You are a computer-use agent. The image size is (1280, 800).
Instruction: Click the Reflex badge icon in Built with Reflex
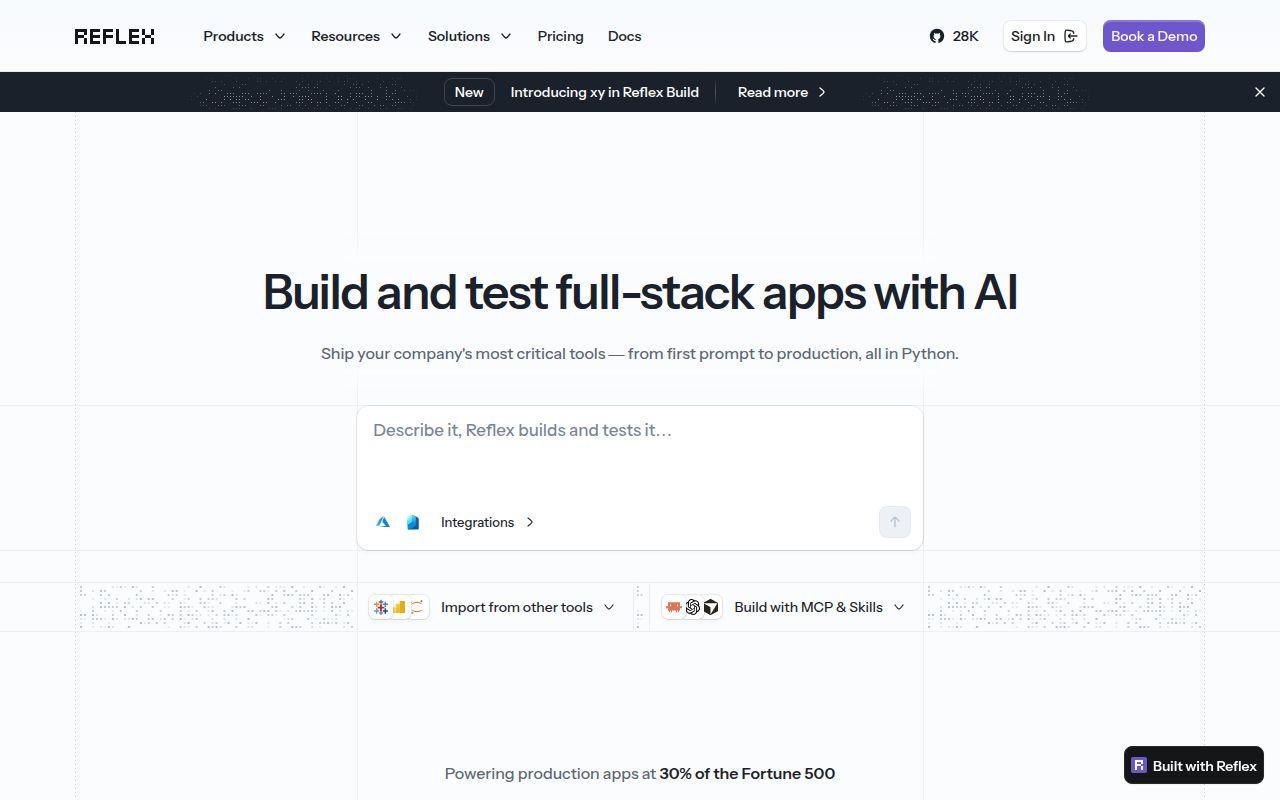(x=1139, y=766)
